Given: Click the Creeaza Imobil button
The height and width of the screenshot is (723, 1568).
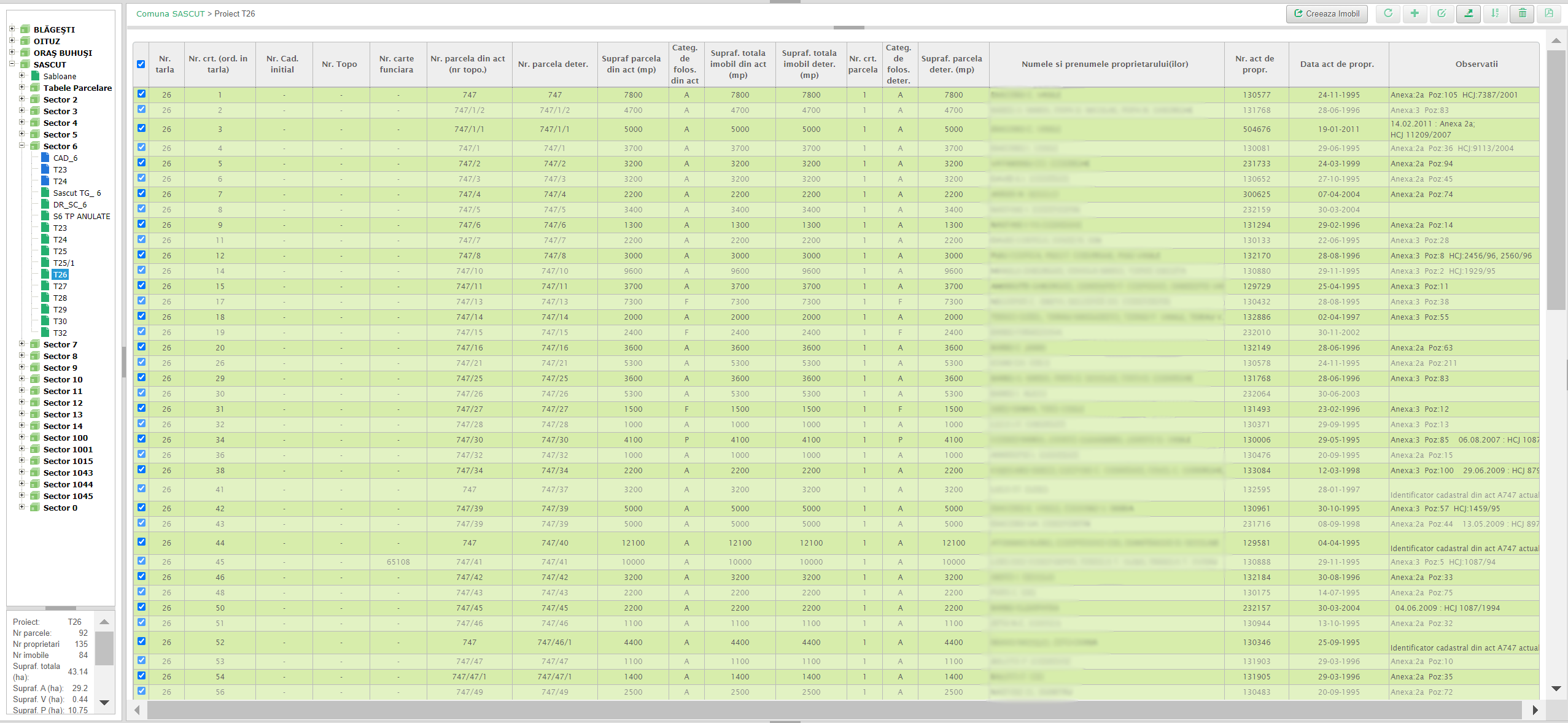Looking at the screenshot, I should tap(1326, 14).
